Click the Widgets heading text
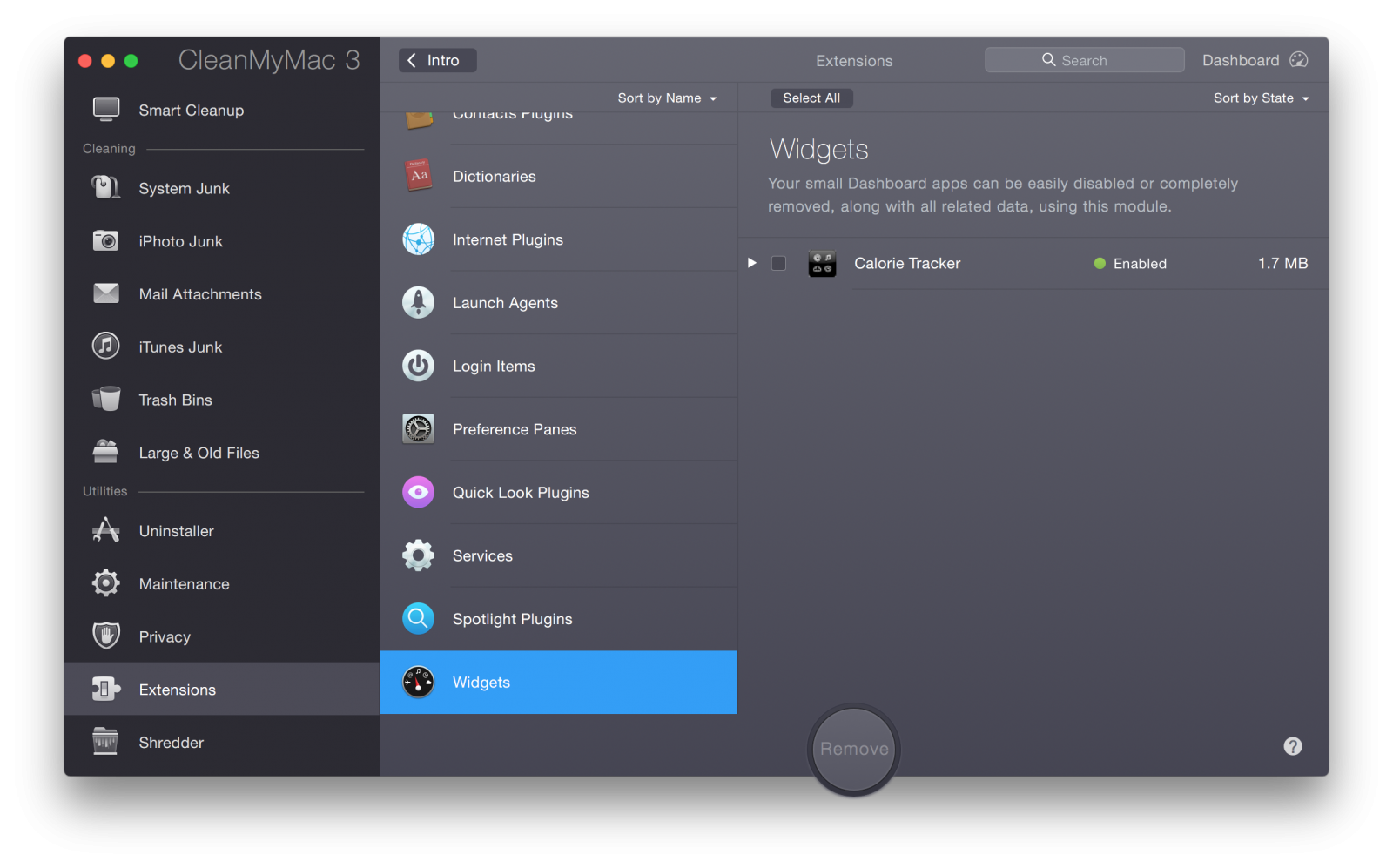The height and width of the screenshot is (868, 1393). pos(819,150)
